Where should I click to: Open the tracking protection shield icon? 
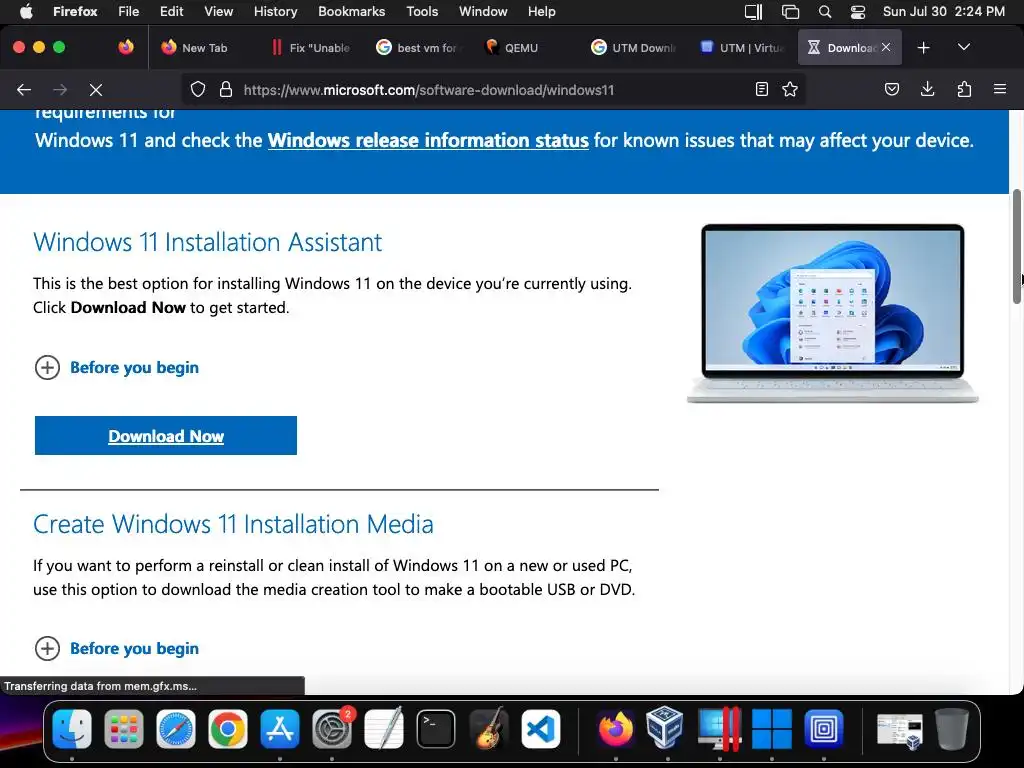point(198,89)
